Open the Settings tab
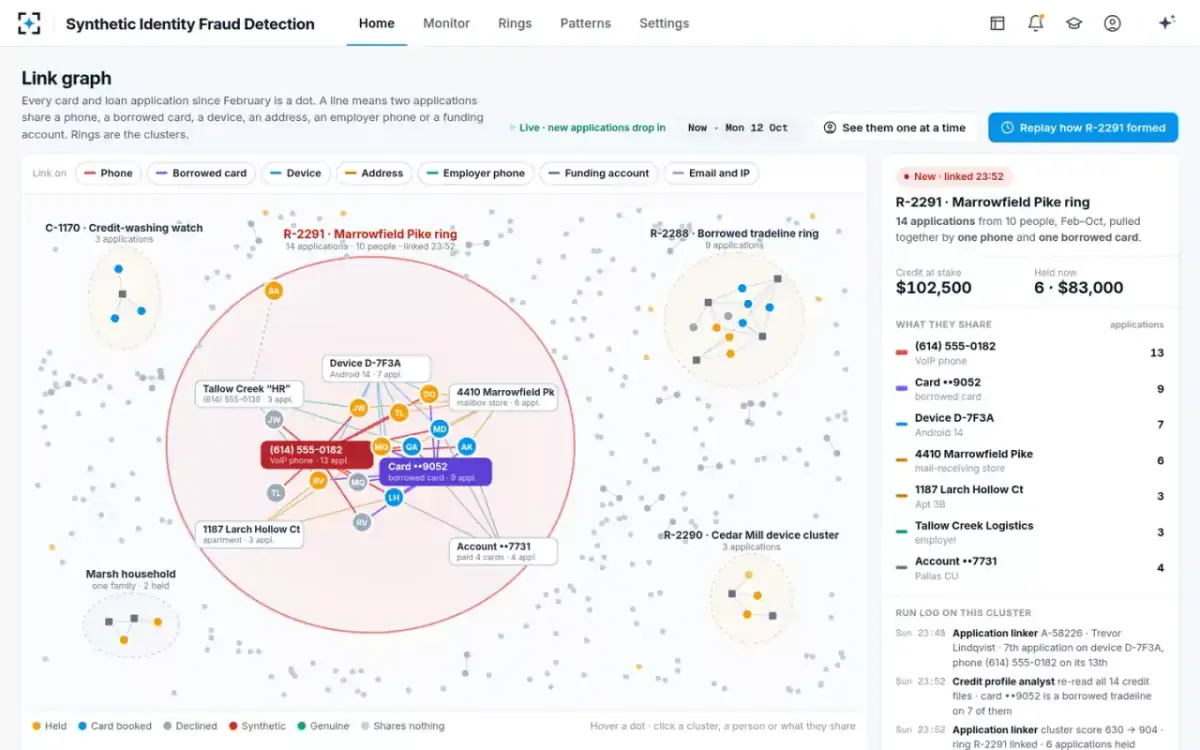 point(664,23)
